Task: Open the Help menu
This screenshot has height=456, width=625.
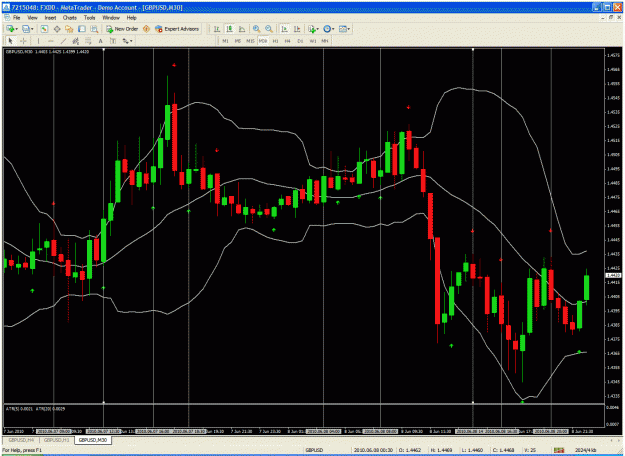Action: [x=132, y=18]
